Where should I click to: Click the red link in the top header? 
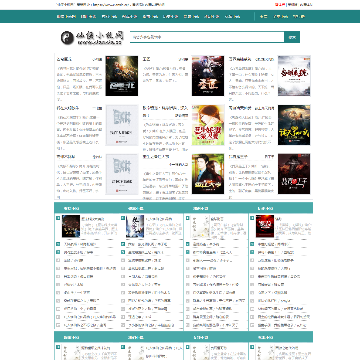click(x=279, y=5)
